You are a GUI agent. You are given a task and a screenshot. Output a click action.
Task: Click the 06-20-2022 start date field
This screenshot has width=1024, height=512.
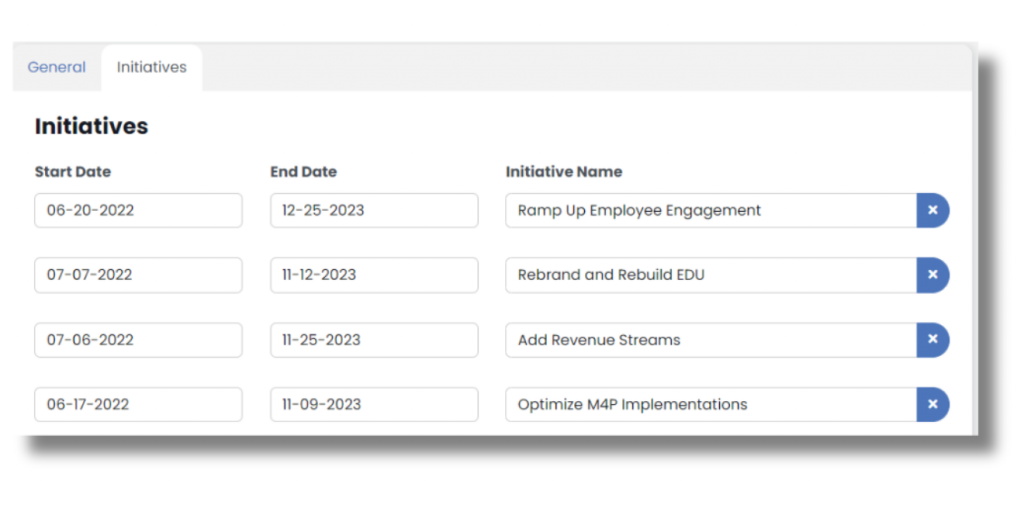pyautogui.click(x=138, y=211)
